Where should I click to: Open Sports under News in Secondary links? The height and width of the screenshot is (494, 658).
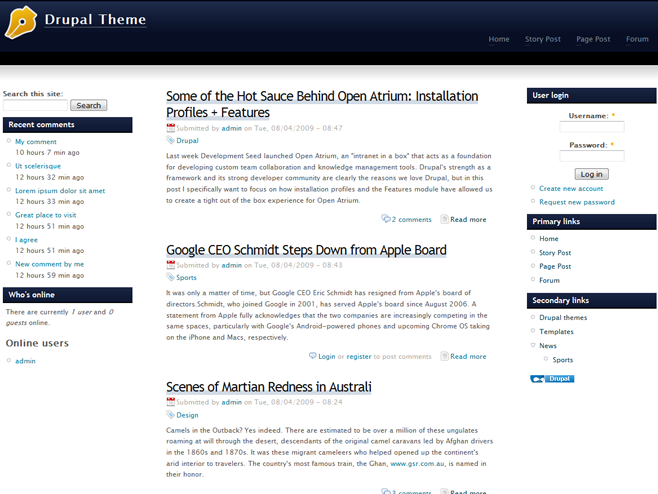[562, 360]
